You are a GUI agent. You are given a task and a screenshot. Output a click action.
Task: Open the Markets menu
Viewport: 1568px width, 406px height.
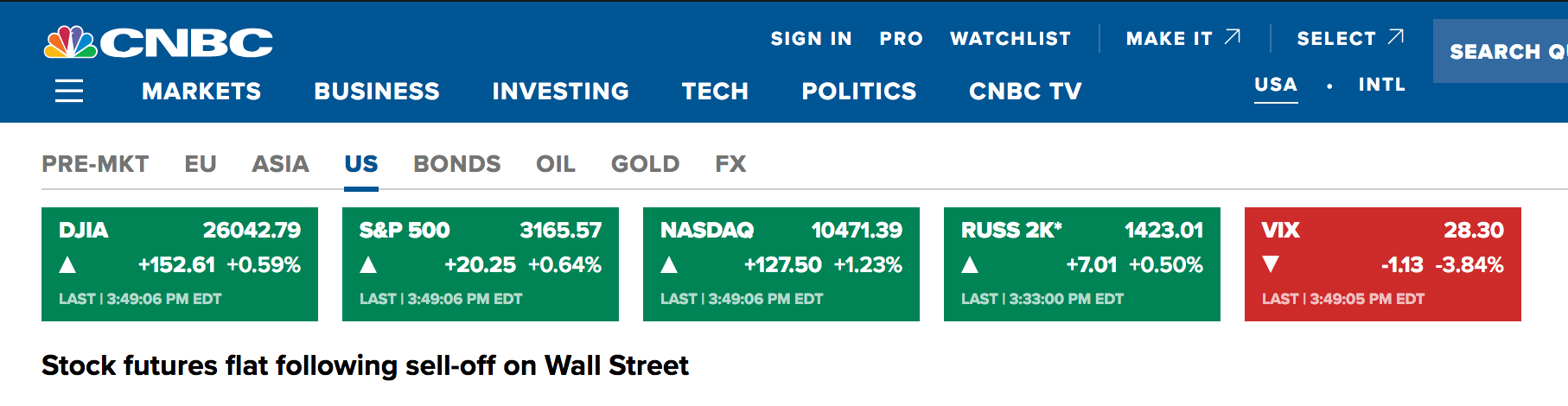pyautogui.click(x=201, y=92)
